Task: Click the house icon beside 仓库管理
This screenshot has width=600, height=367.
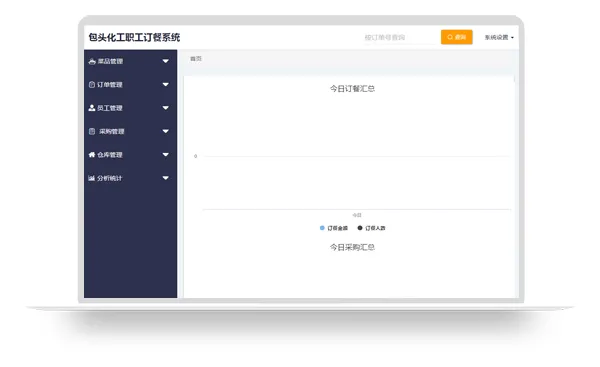Action: tap(92, 155)
